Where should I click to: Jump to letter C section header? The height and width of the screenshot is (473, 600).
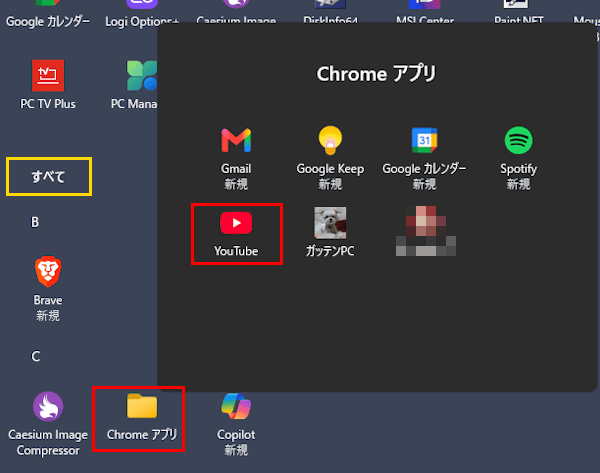tap(35, 356)
